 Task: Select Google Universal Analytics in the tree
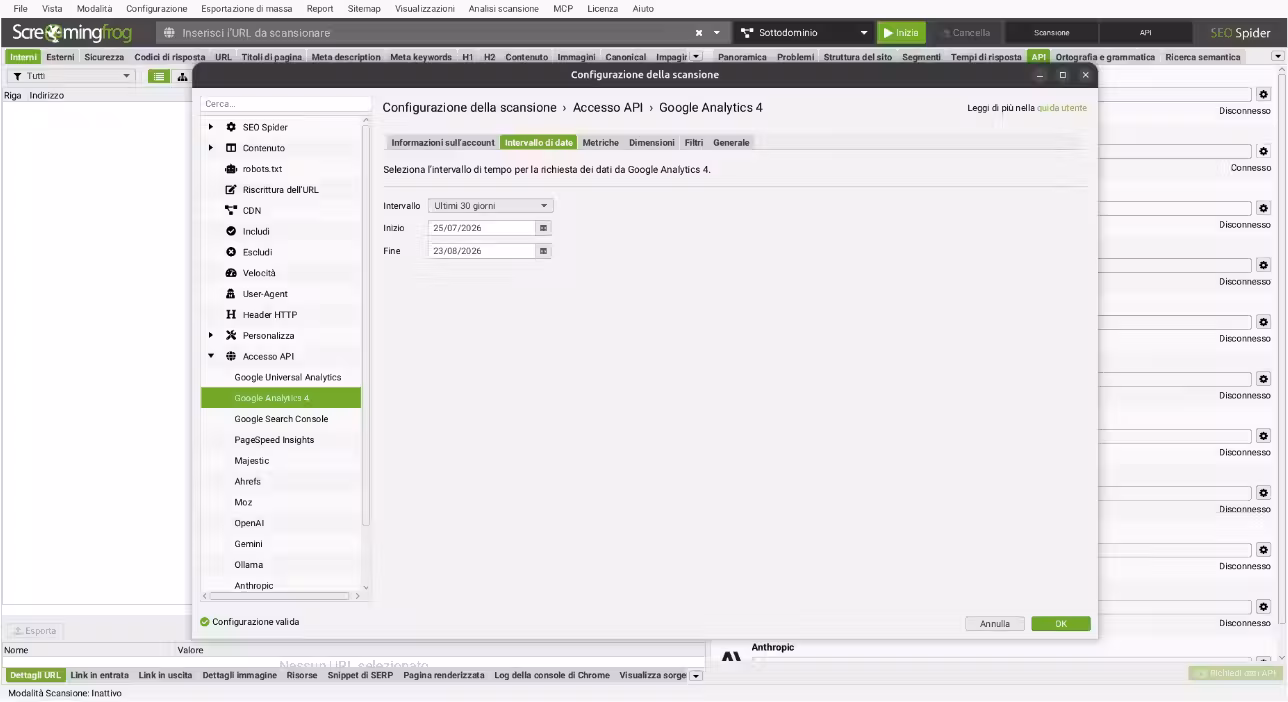pos(288,377)
